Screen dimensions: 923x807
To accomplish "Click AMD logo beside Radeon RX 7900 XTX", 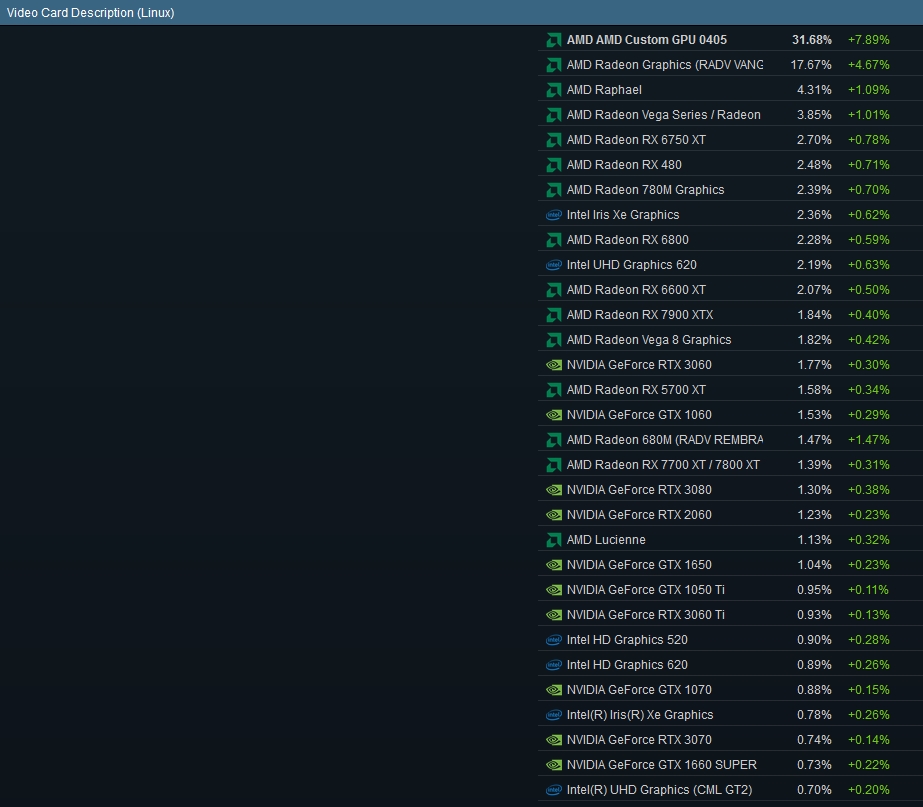I will tap(553, 315).
